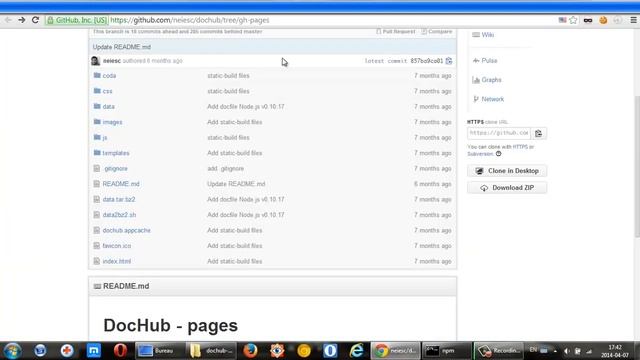Click neiesc avatar thumbnail
The image size is (640, 360).
pos(96,61)
